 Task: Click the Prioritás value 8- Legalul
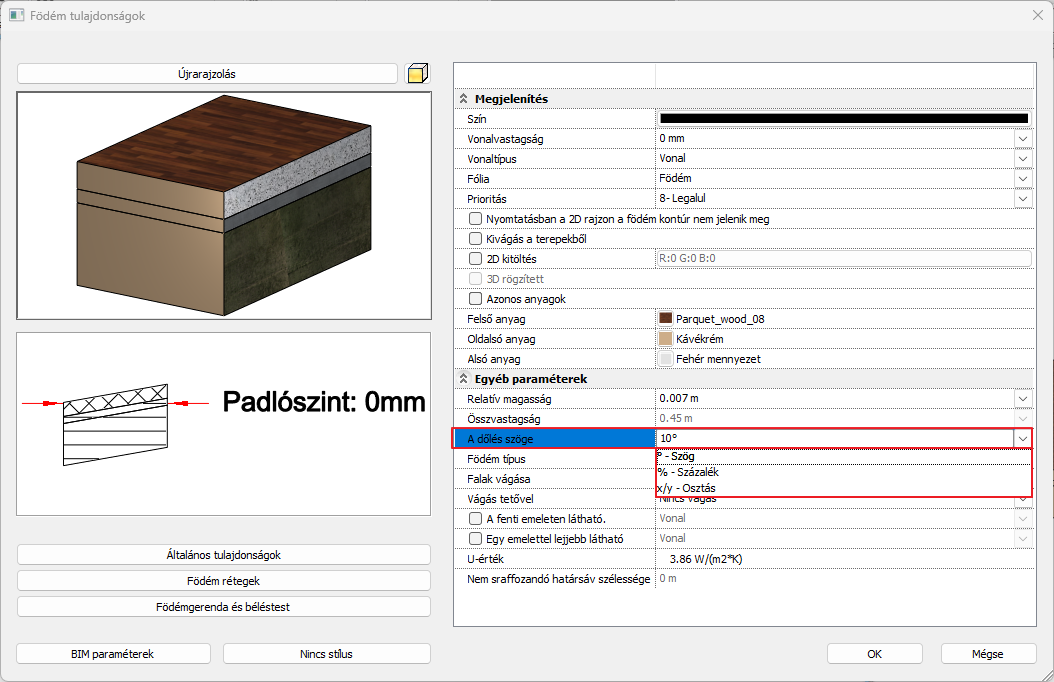tap(682, 199)
